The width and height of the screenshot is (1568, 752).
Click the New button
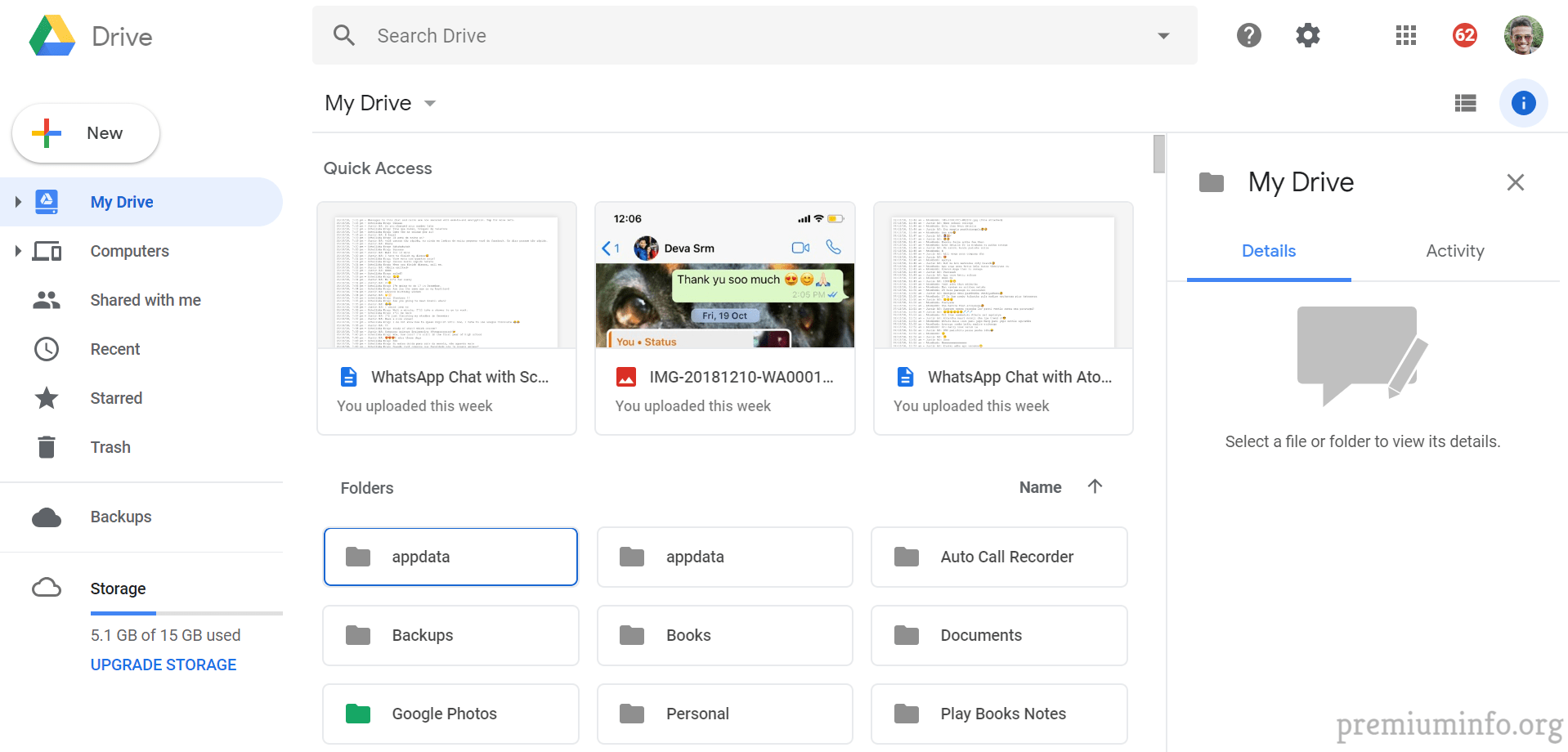(86, 133)
